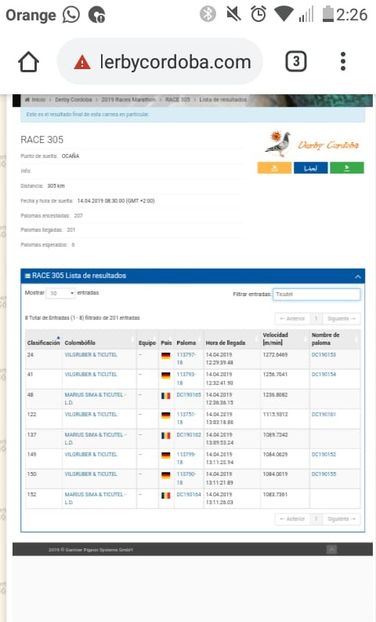Click the top Siguiente pagination button
Screen dimensions: 376x622
coord(341,319)
